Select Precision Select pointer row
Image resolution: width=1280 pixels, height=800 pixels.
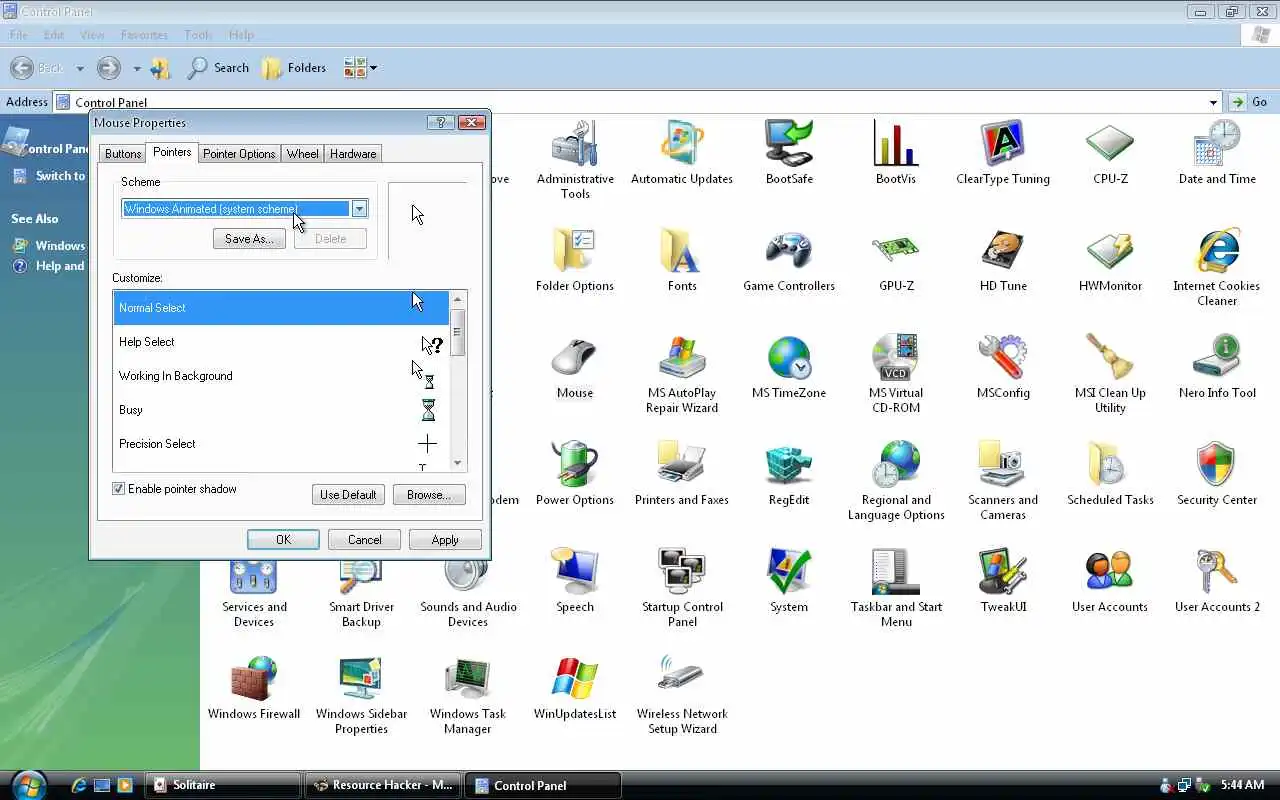[282, 444]
